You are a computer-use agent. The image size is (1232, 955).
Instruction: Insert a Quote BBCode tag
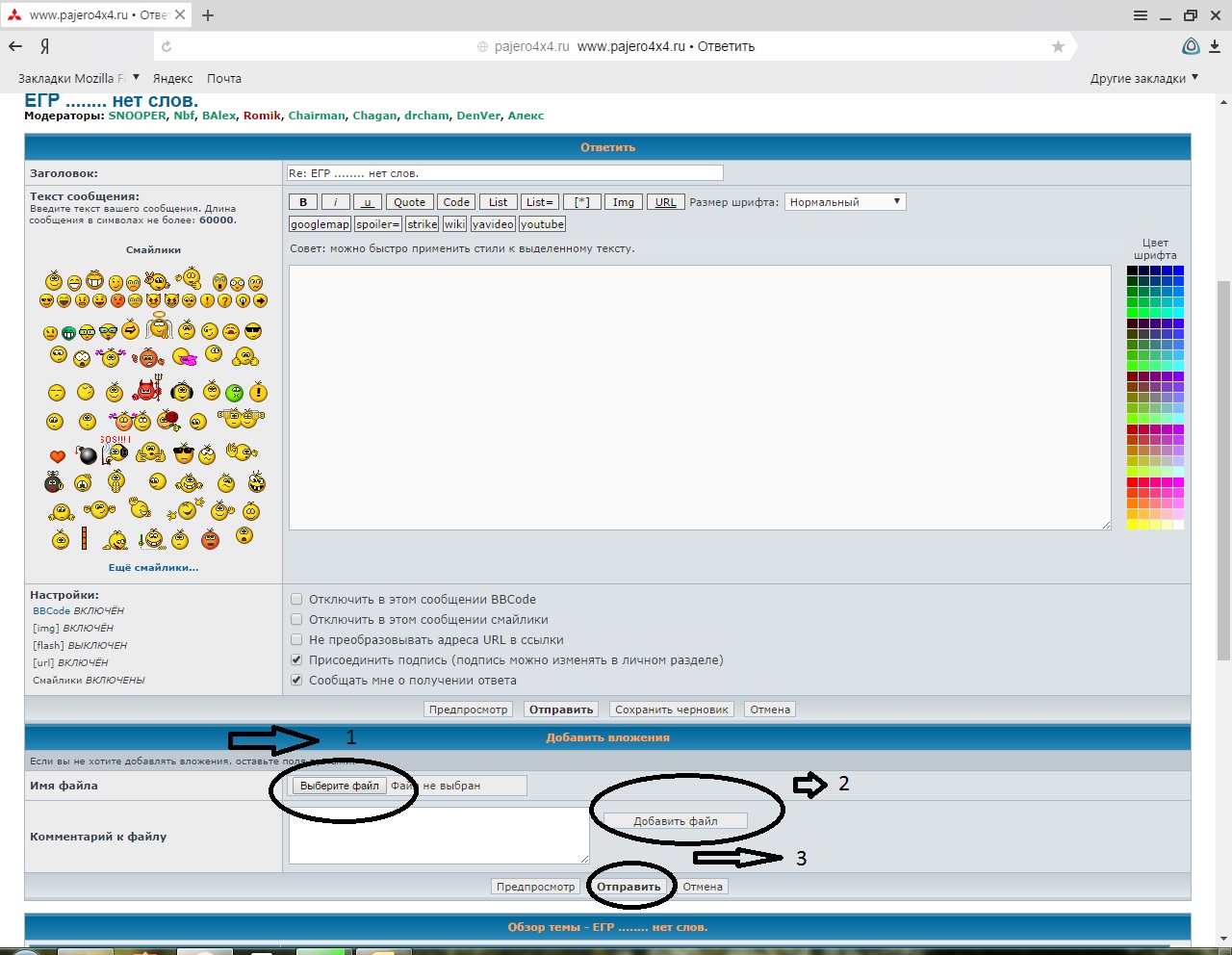pyautogui.click(x=409, y=202)
